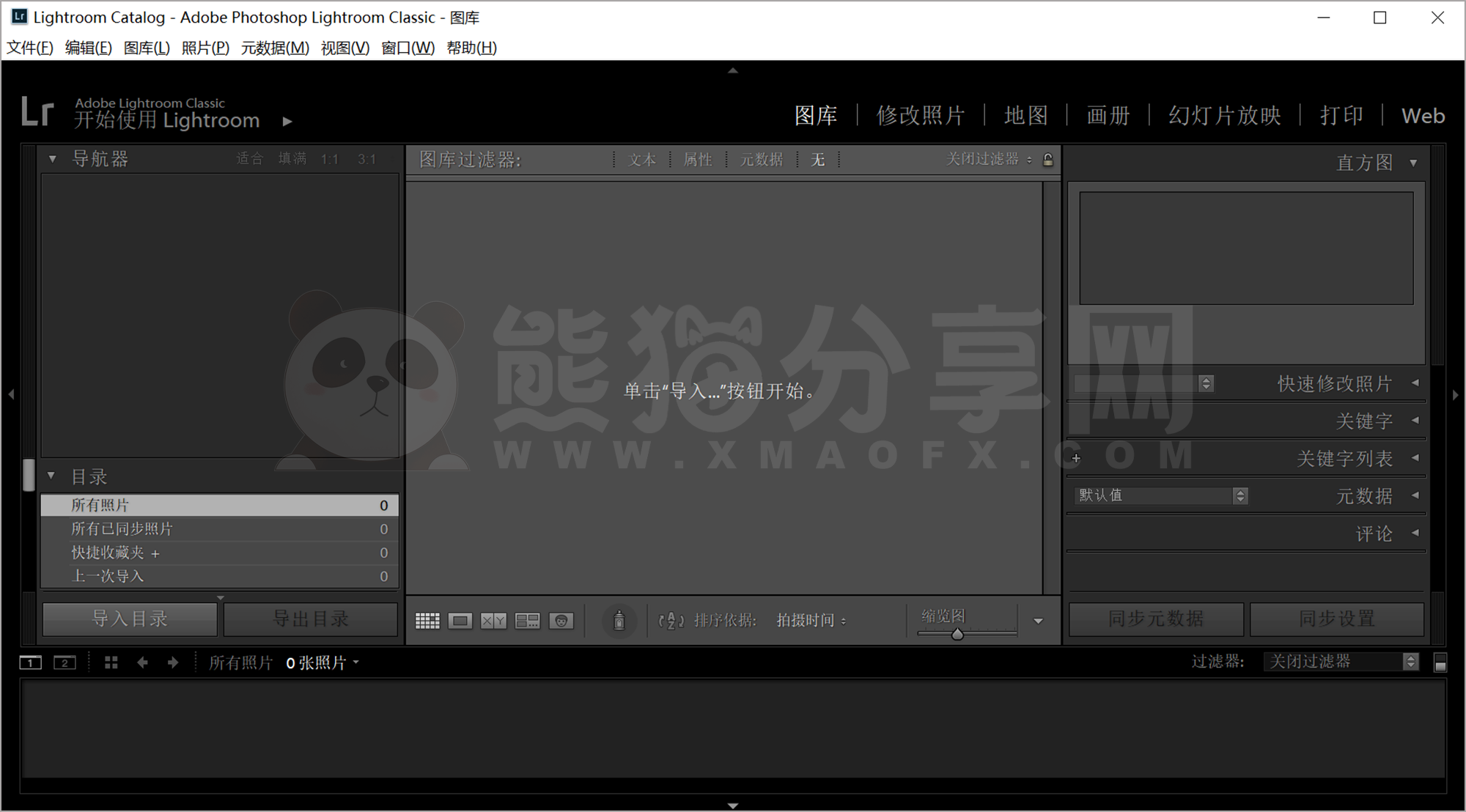Screen dimensions: 1466x812
Task: Lock the library filter with the padlock
Action: [x=1048, y=159]
